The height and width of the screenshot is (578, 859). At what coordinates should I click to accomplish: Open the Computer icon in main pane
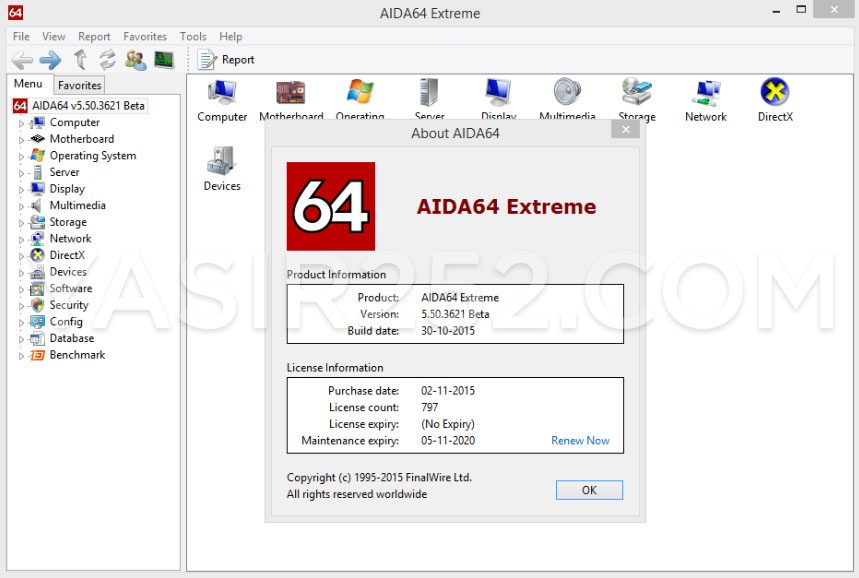click(222, 92)
